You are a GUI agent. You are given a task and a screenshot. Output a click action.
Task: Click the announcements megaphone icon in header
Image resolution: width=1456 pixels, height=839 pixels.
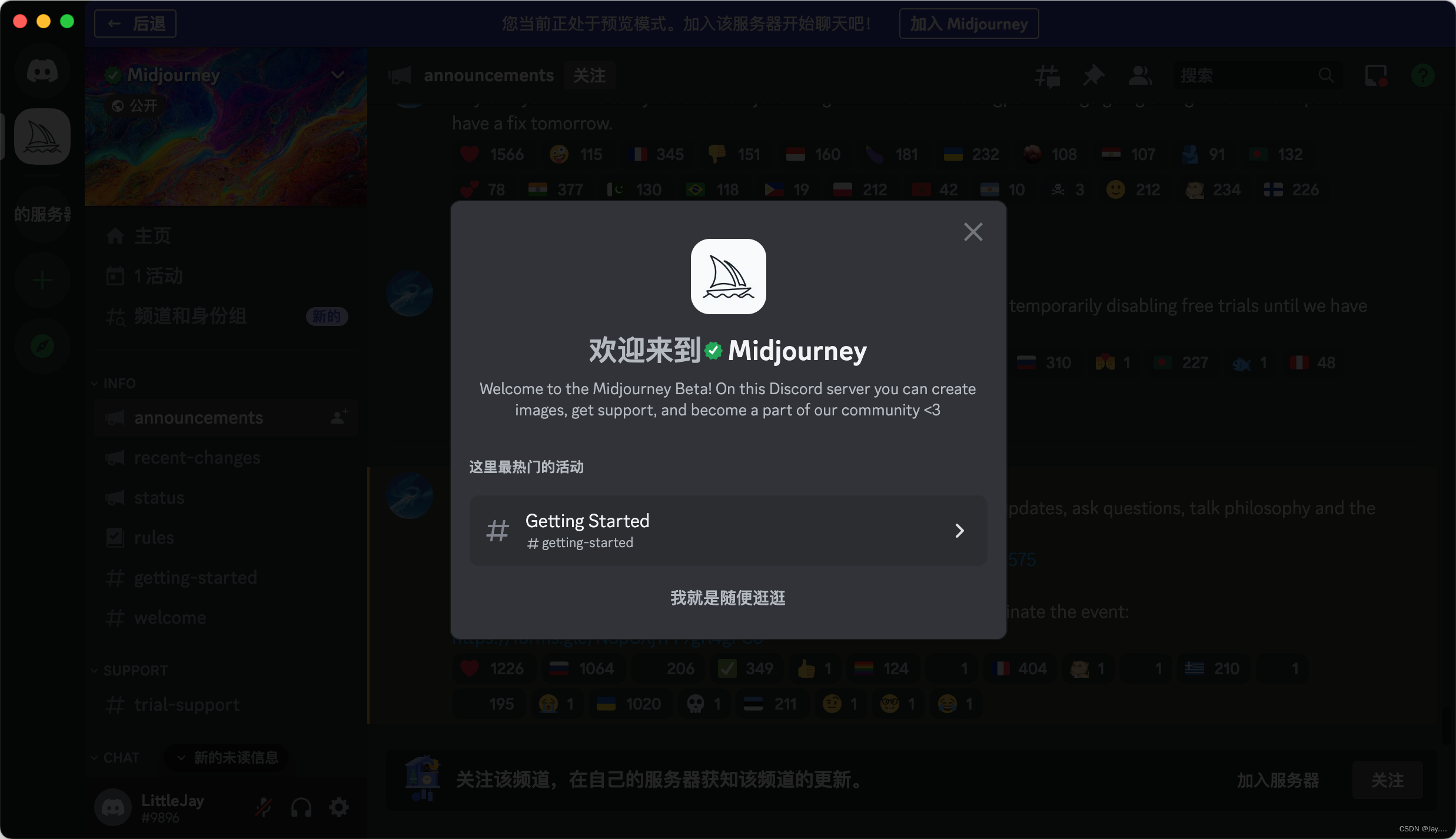pyautogui.click(x=400, y=75)
